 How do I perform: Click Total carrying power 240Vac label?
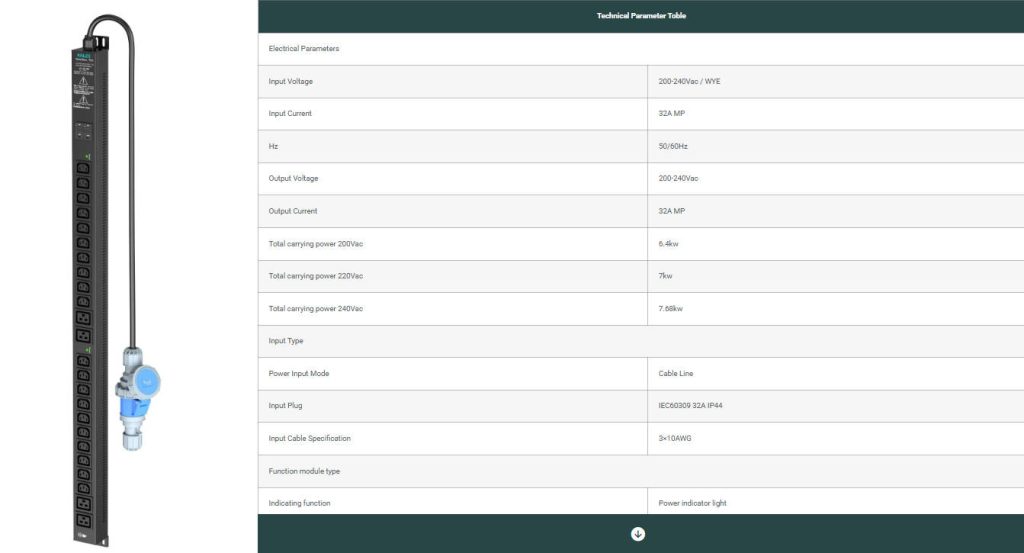315,309
